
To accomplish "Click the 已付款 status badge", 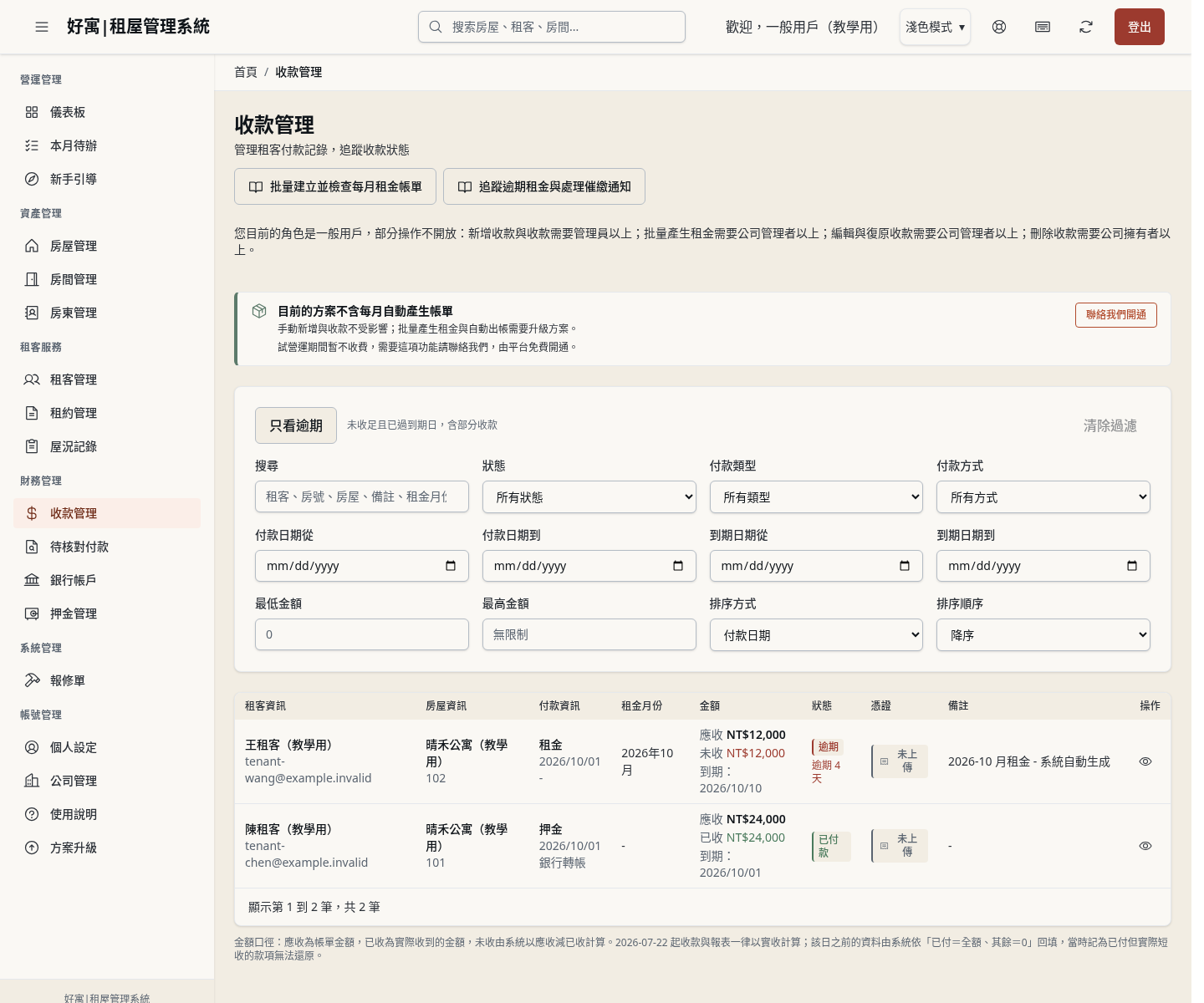I will (831, 846).
